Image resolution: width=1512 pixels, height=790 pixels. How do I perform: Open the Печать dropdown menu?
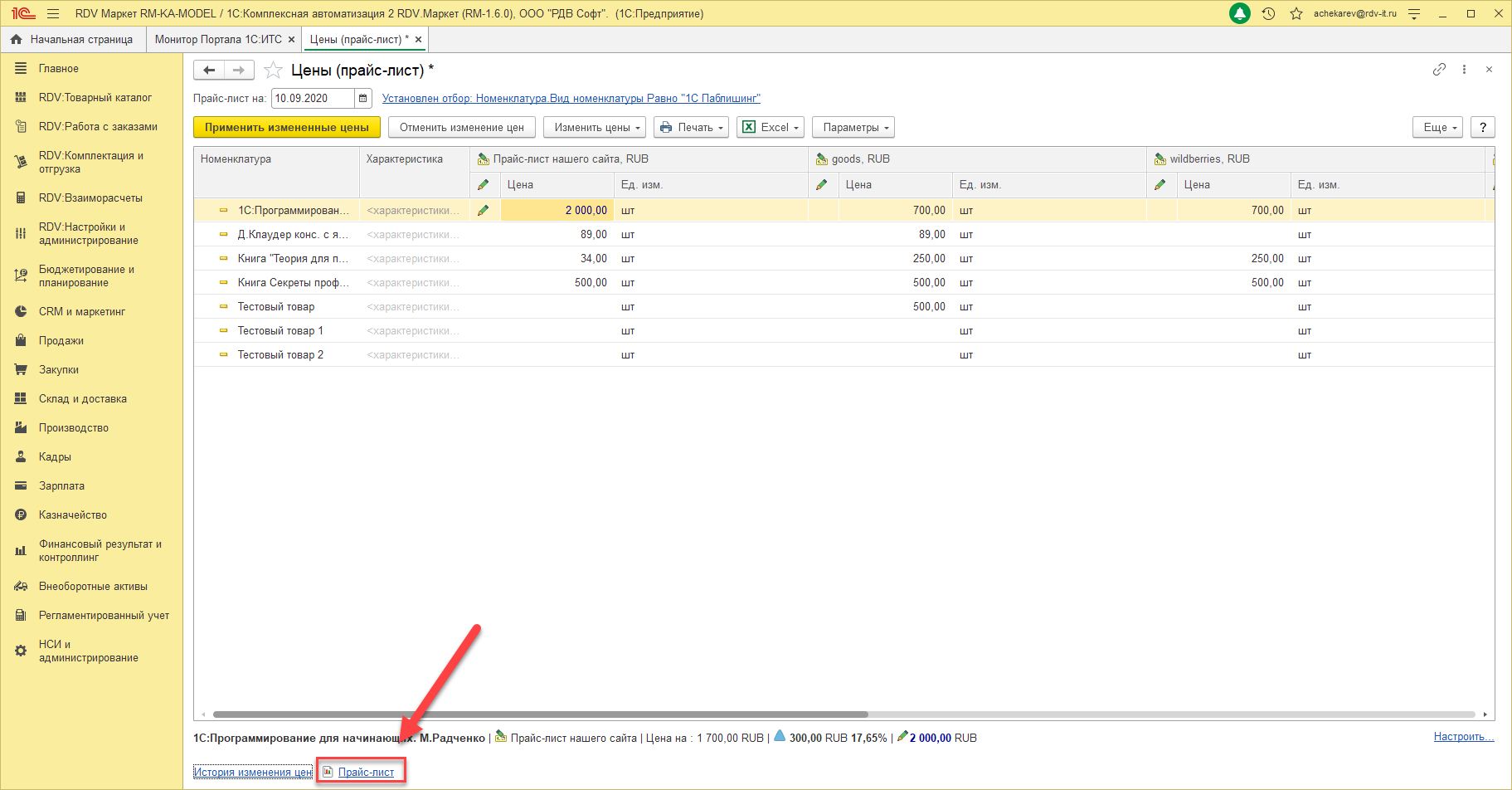tap(691, 128)
